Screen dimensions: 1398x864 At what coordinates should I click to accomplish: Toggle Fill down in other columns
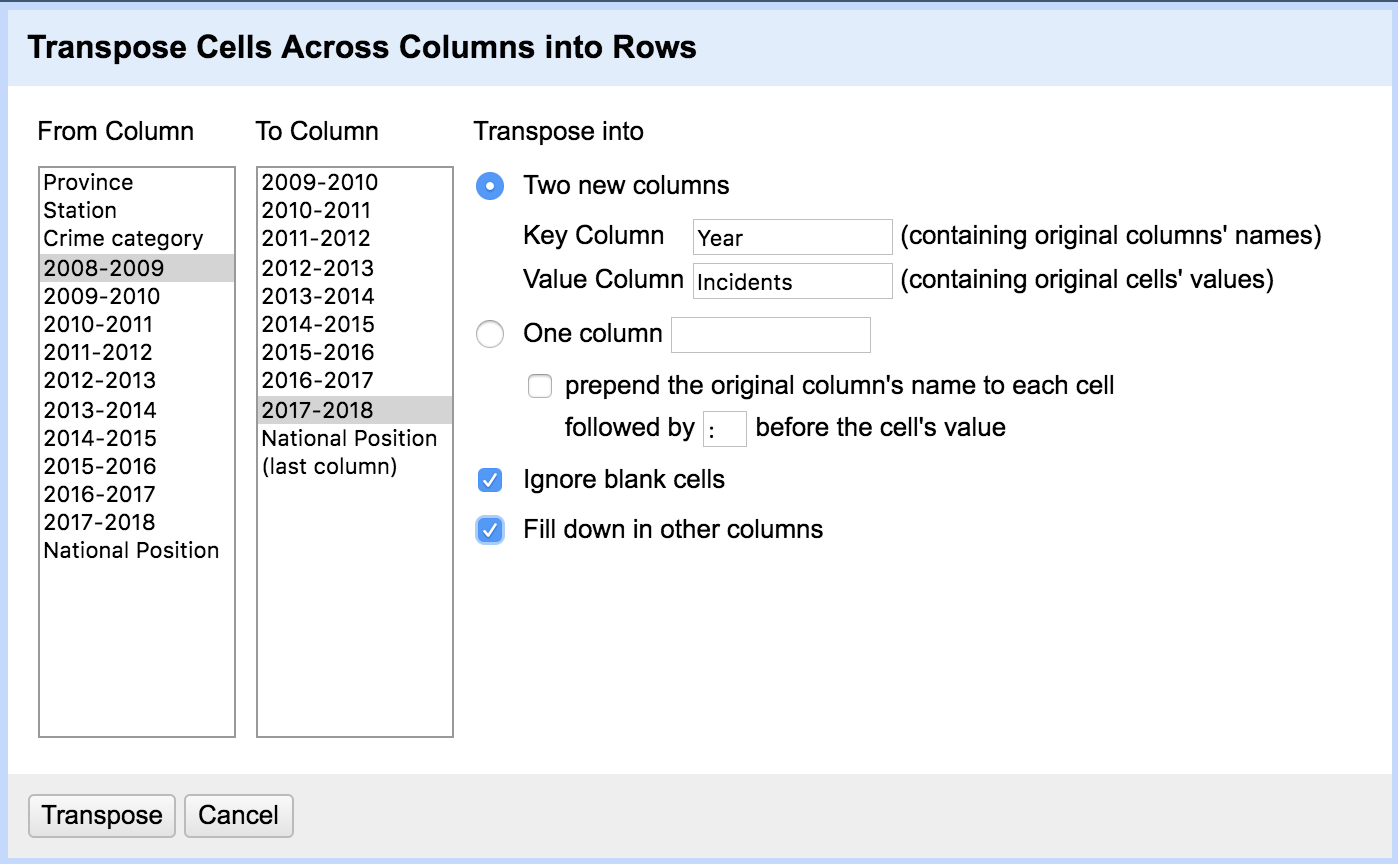click(490, 530)
